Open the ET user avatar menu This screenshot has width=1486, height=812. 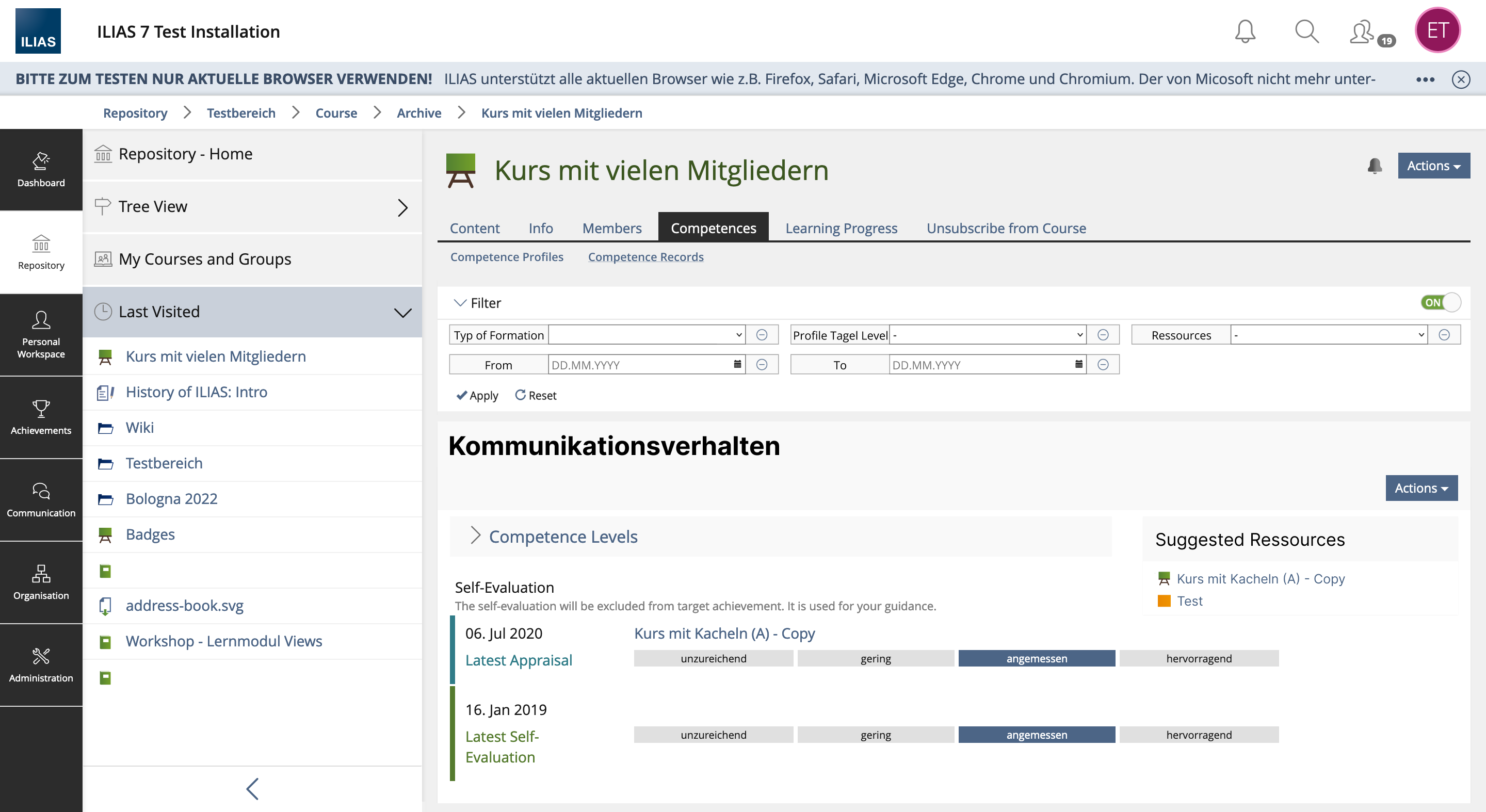click(1437, 30)
